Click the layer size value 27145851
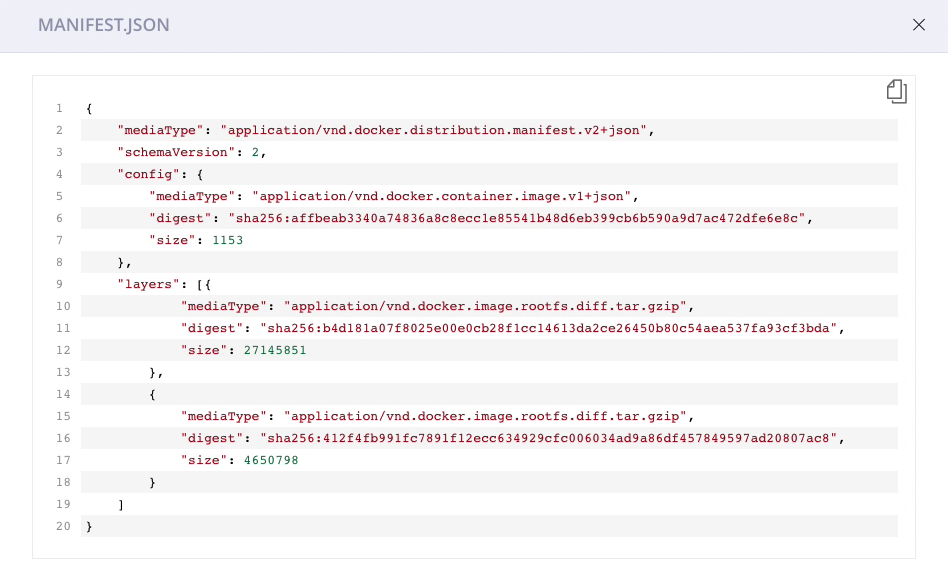This screenshot has height=574, width=948. 275,350
